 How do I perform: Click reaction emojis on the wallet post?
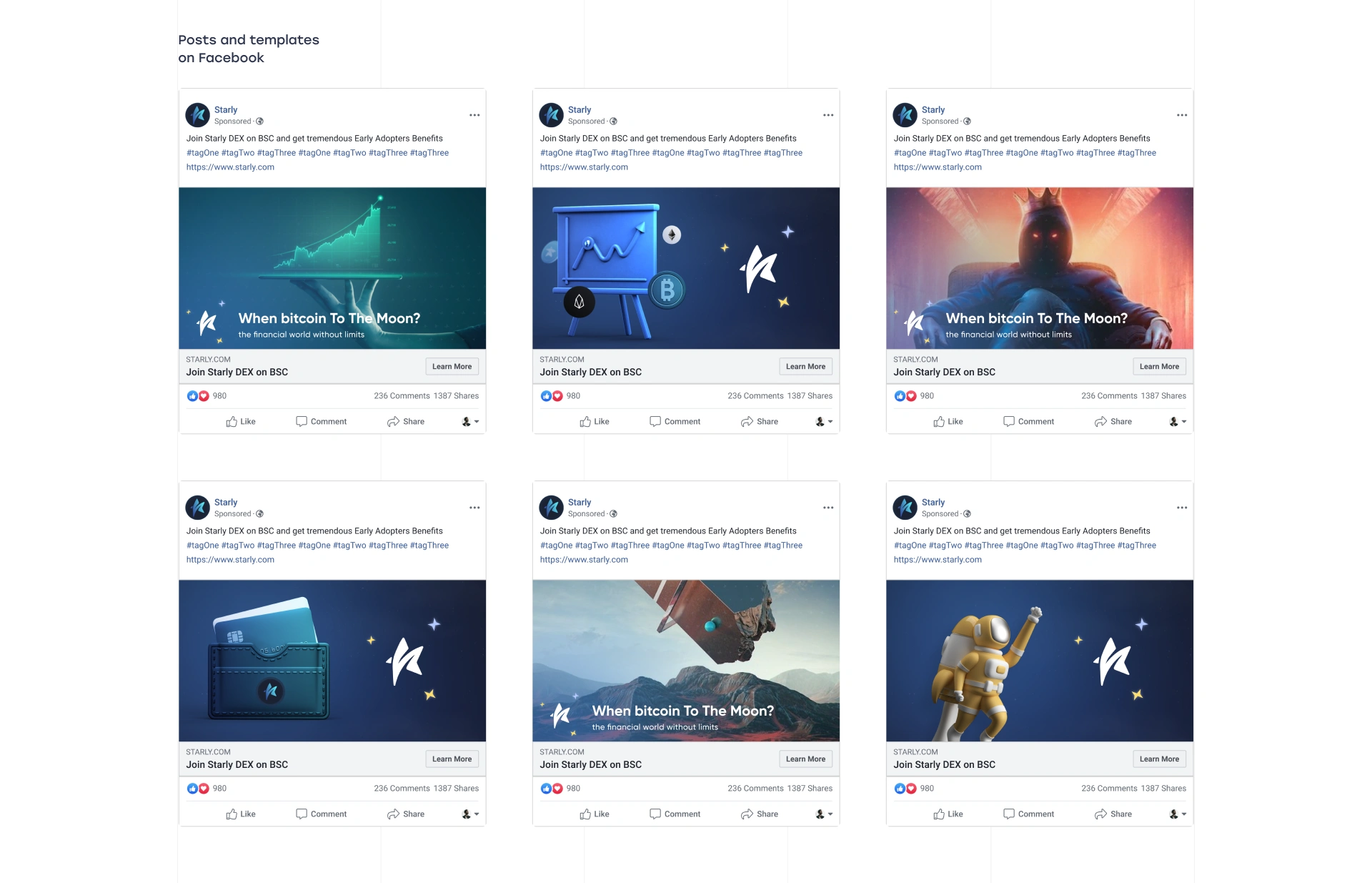coord(198,789)
